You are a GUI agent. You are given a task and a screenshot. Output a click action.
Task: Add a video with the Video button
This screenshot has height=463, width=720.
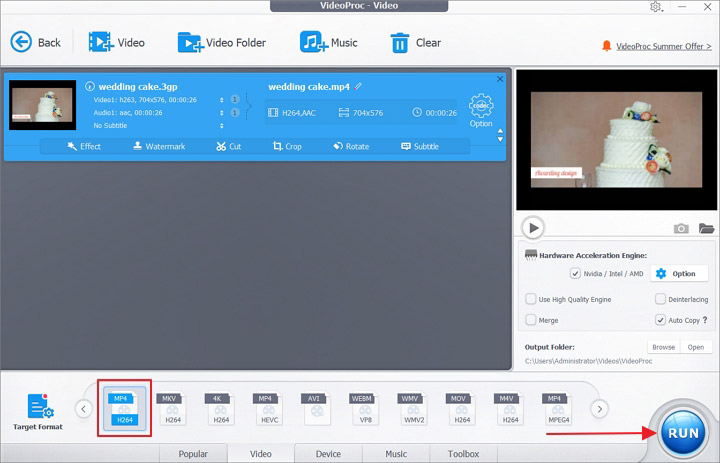(x=117, y=43)
